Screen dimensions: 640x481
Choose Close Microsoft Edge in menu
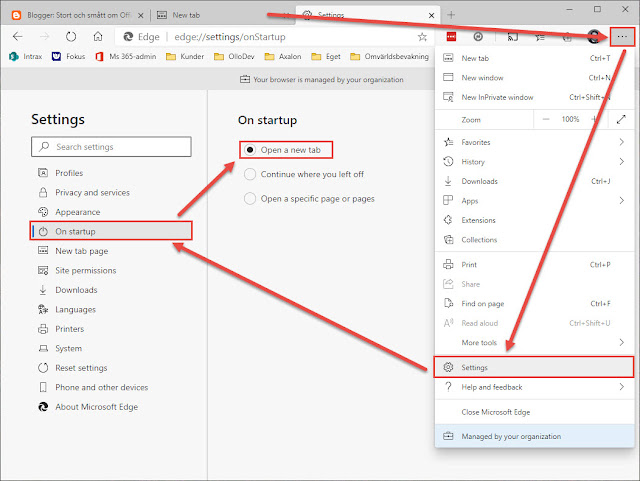pos(534,412)
